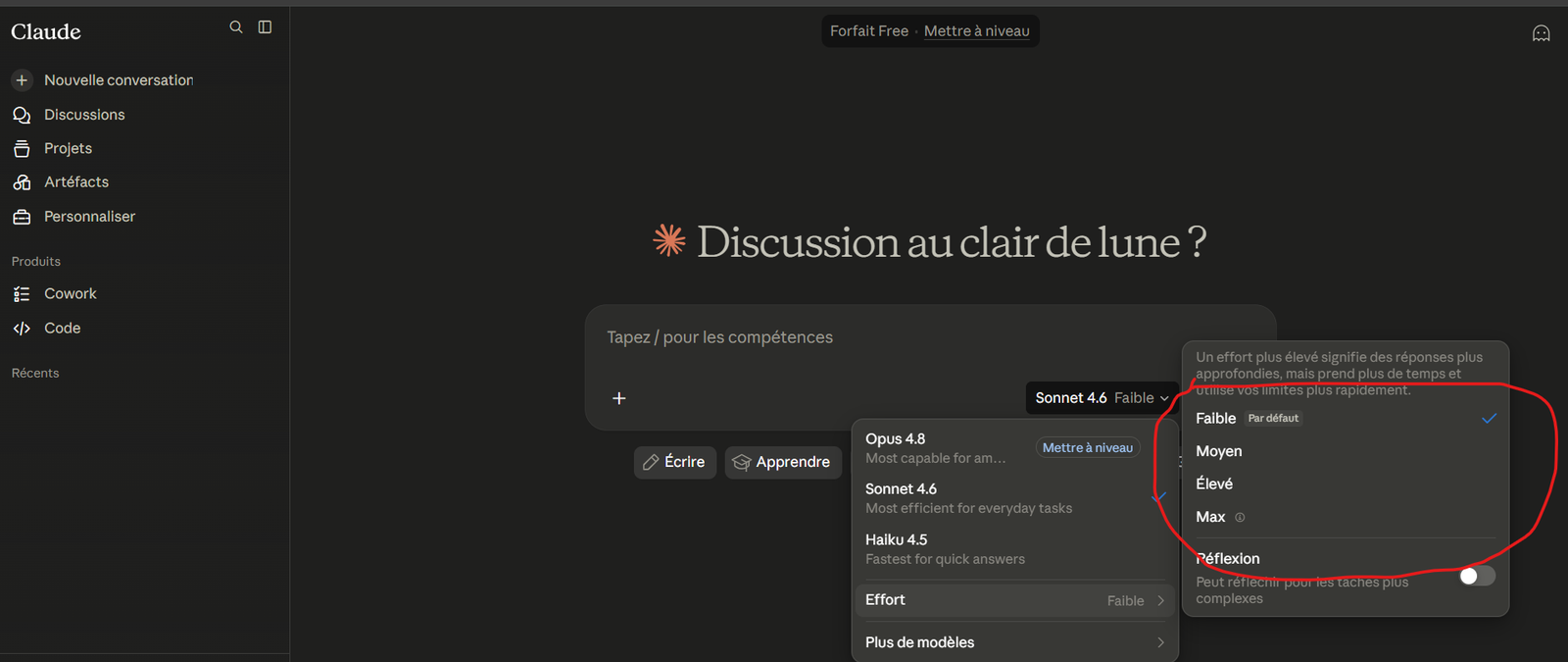Screen dimensions: 1568x662
Task: Click the Discussions chat bubbles icon
Action: [x=22, y=115]
